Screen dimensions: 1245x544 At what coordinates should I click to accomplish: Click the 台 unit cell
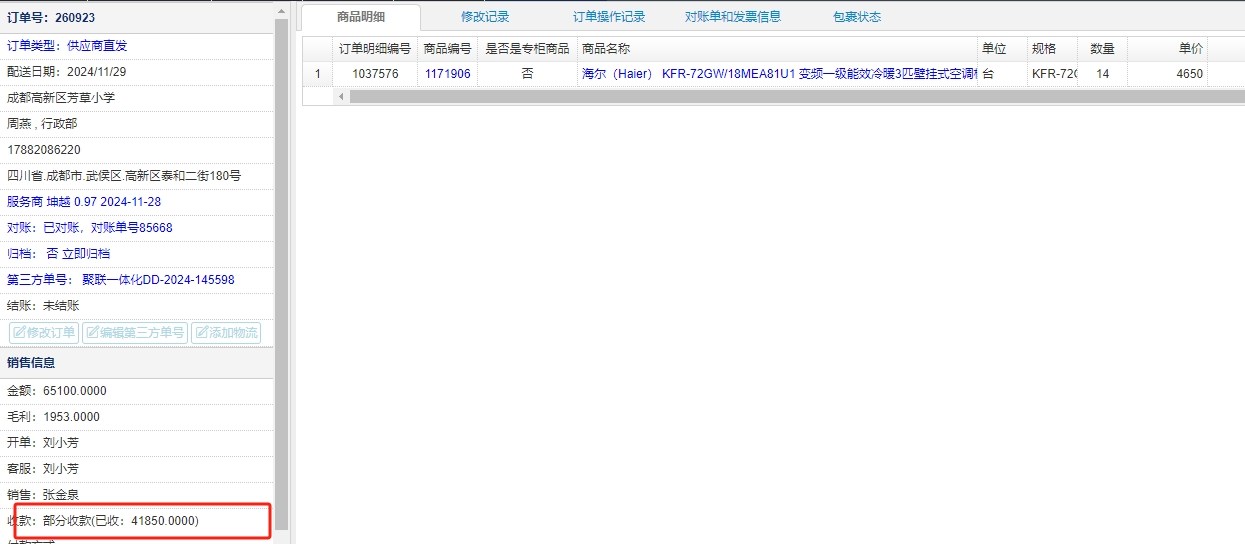click(1002, 74)
